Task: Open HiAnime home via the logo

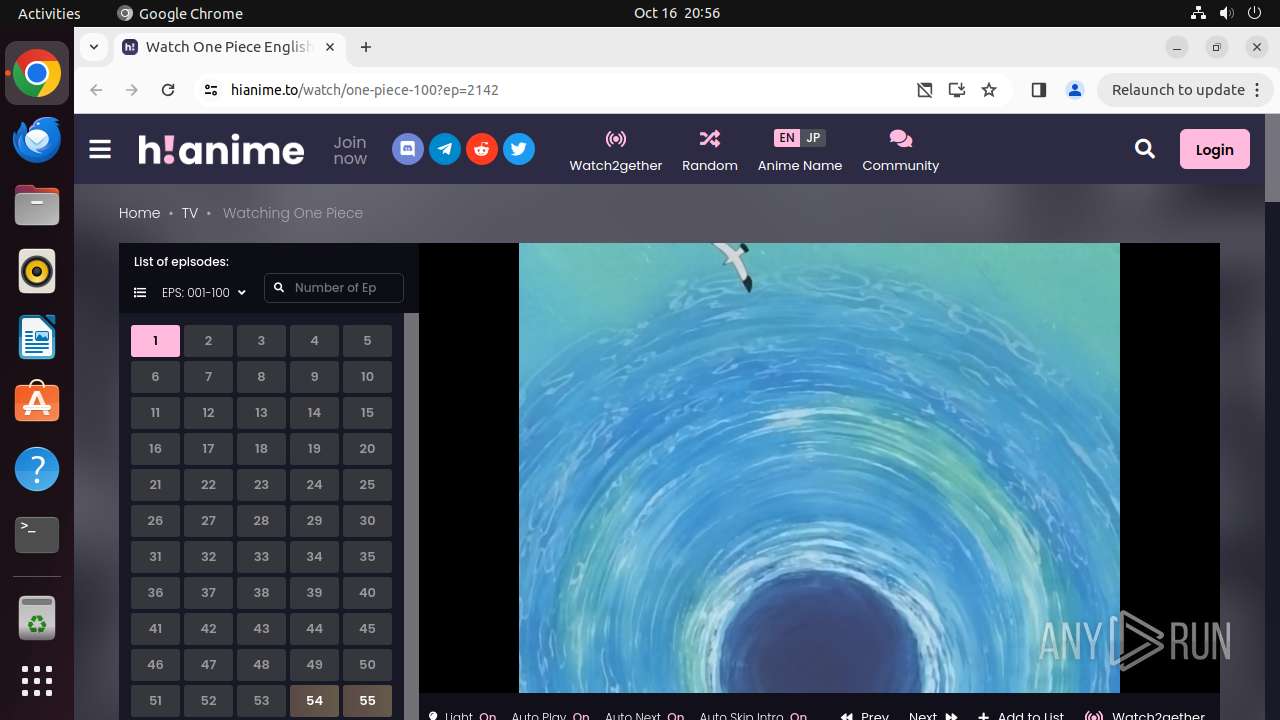Action: point(221,150)
